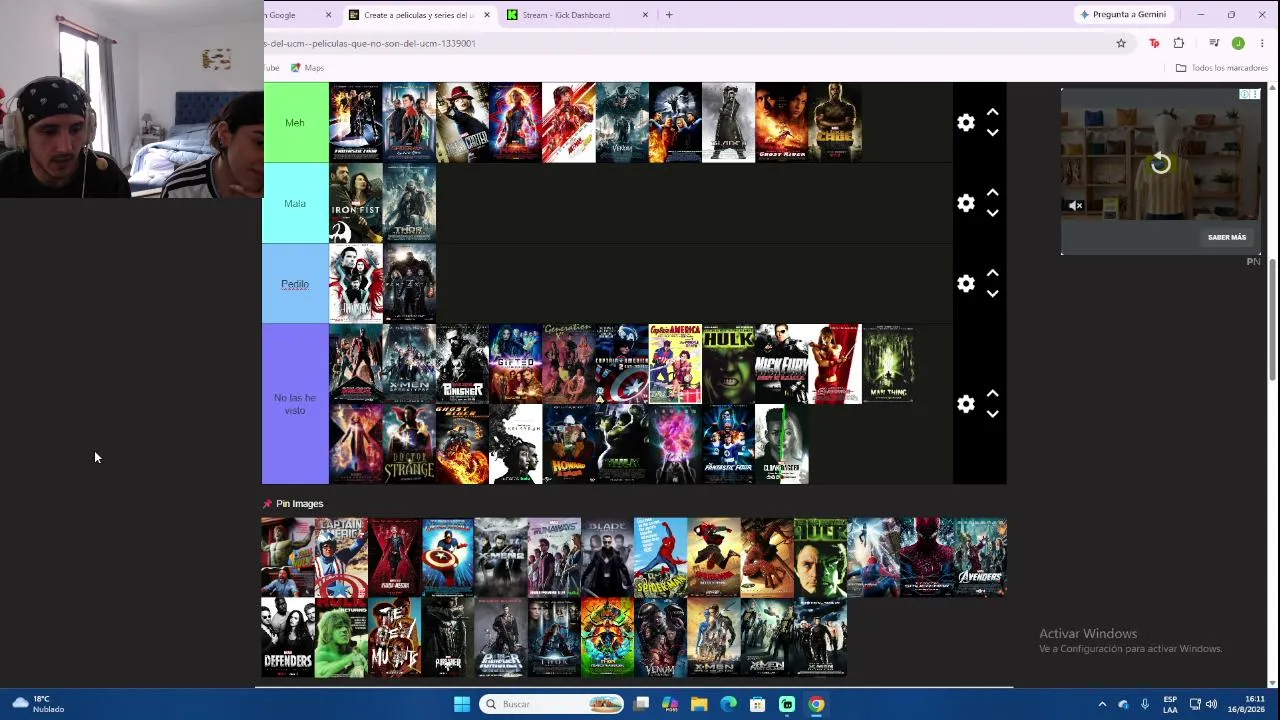Screen dimensions: 1280x720
Task: Select the Avengers poster in the image pool
Action: (980, 557)
